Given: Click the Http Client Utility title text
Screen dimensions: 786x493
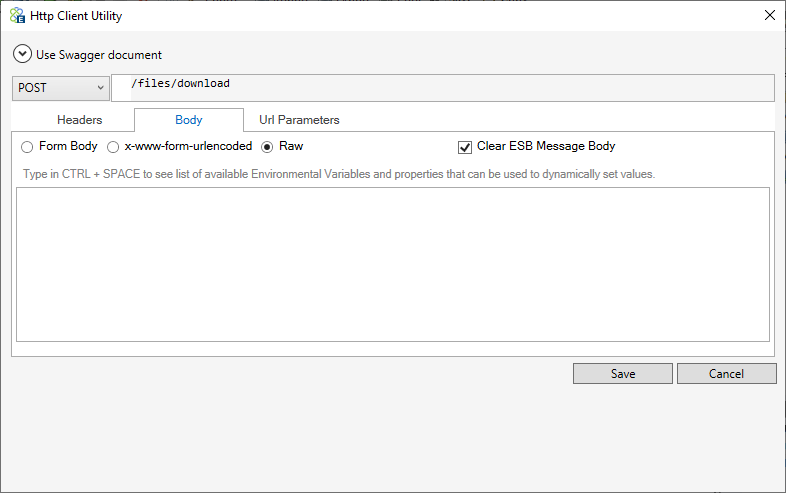Looking at the screenshot, I should 76,16.
